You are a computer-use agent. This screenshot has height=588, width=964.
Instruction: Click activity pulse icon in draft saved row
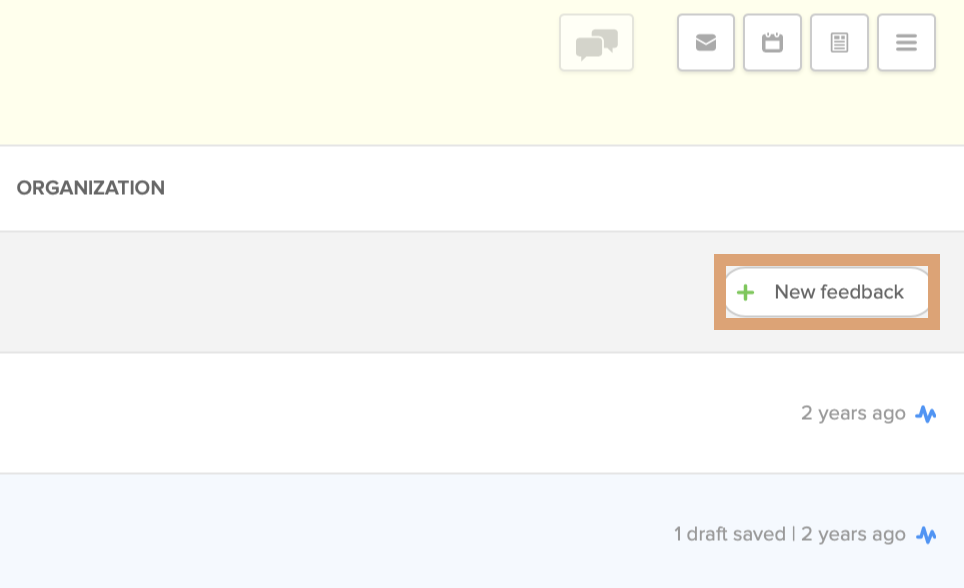coord(926,535)
